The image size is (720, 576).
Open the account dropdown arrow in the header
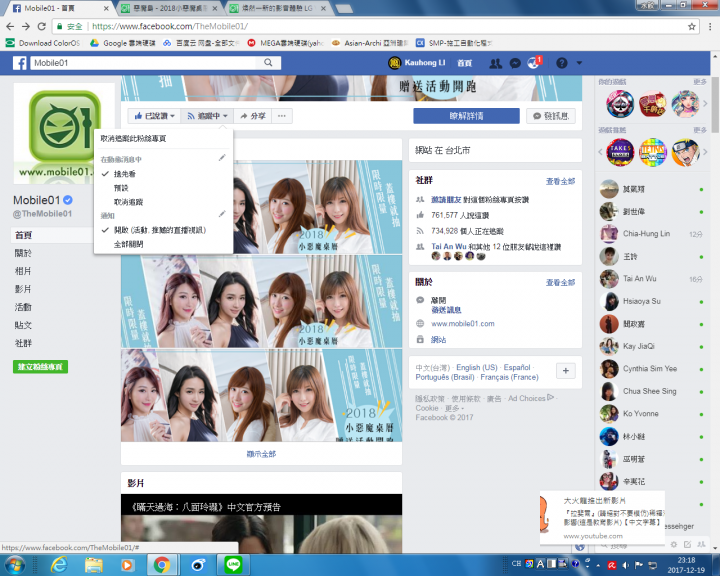tap(579, 63)
